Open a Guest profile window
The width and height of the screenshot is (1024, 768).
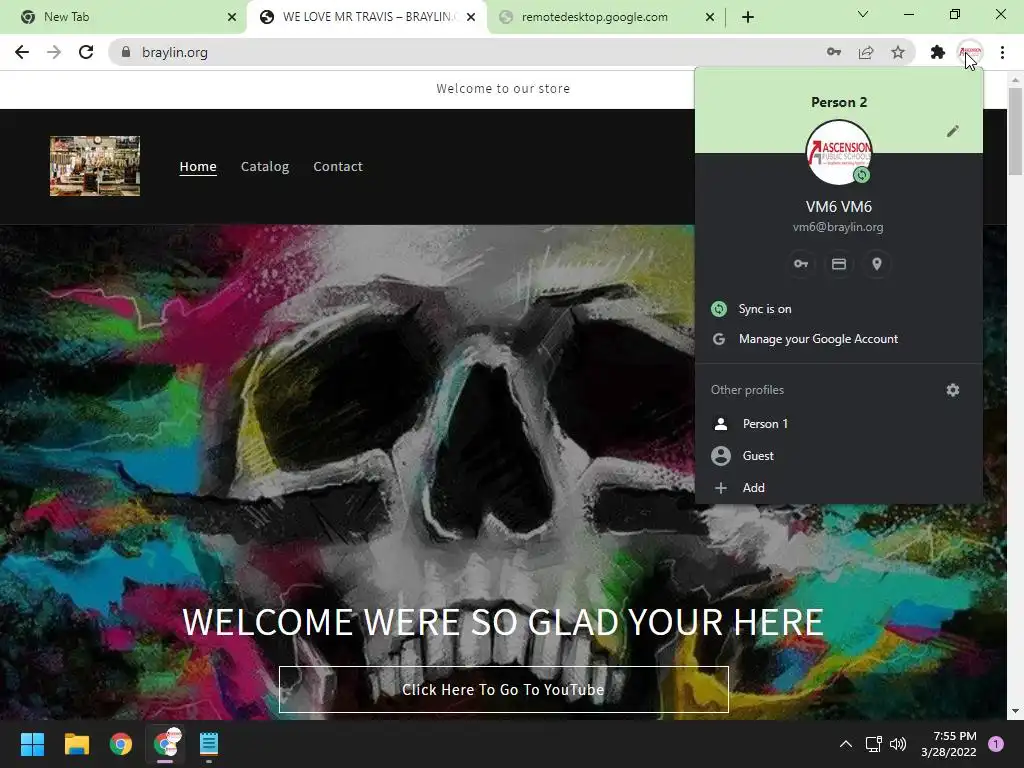839,456
